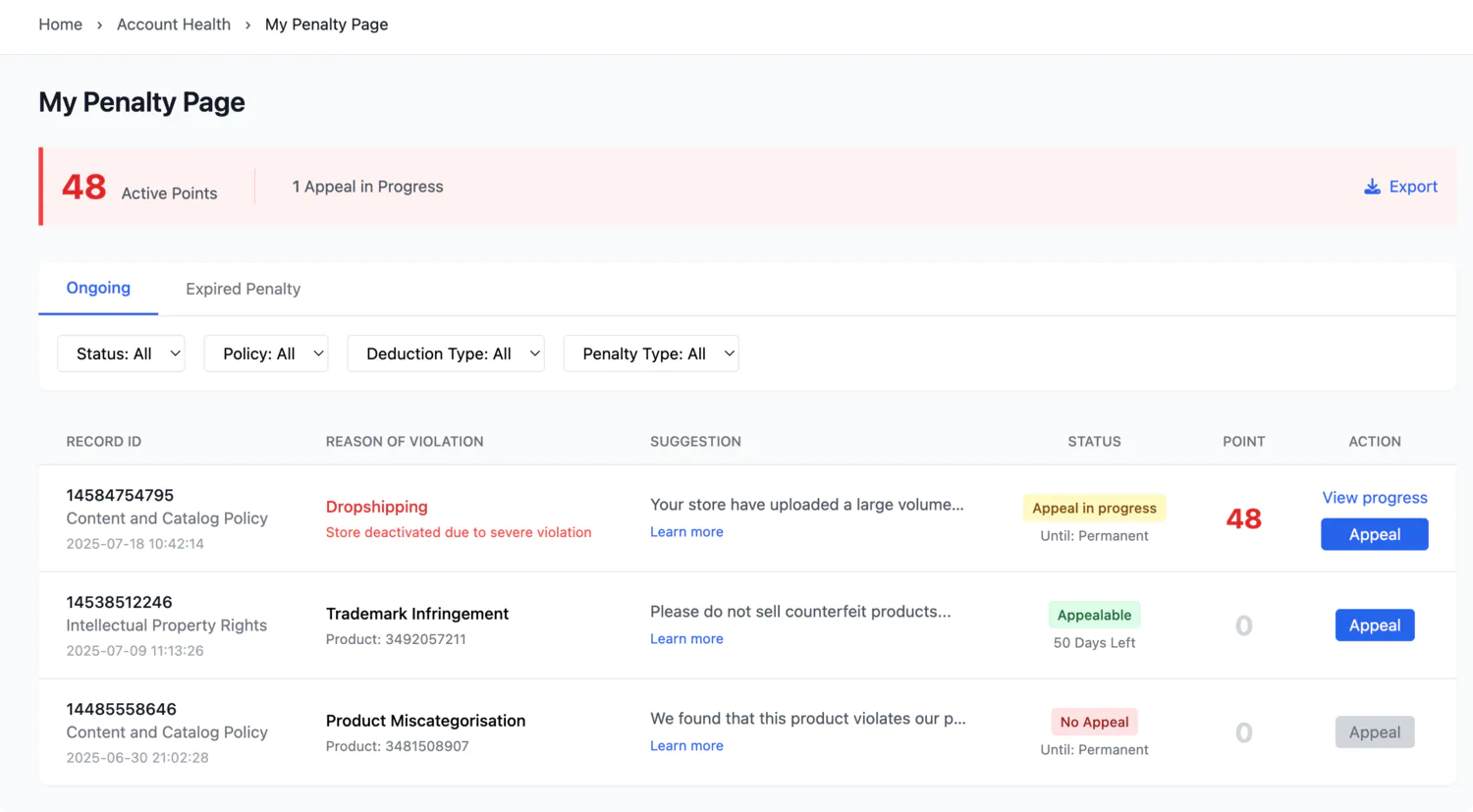
Task: Select record ID 14538512246
Action: coord(119,602)
